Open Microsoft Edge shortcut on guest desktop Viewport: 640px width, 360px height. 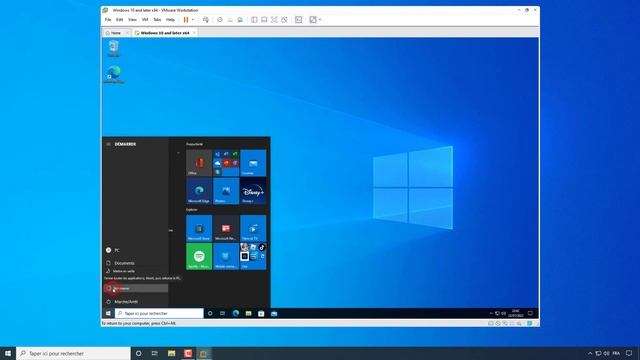(x=114, y=75)
